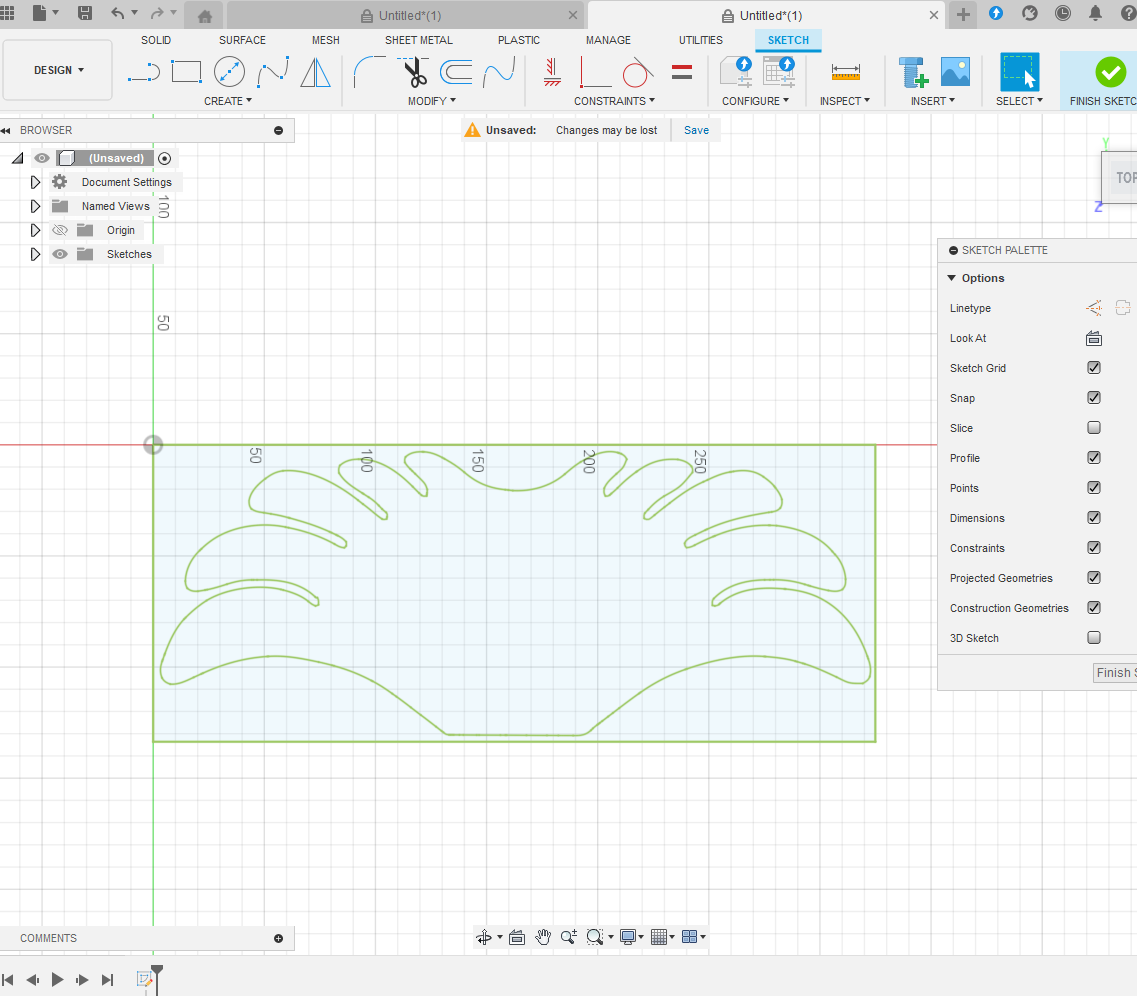Screen dimensions: 1137x996
Task: Expand the Document Settings tree node
Action: [35, 183]
